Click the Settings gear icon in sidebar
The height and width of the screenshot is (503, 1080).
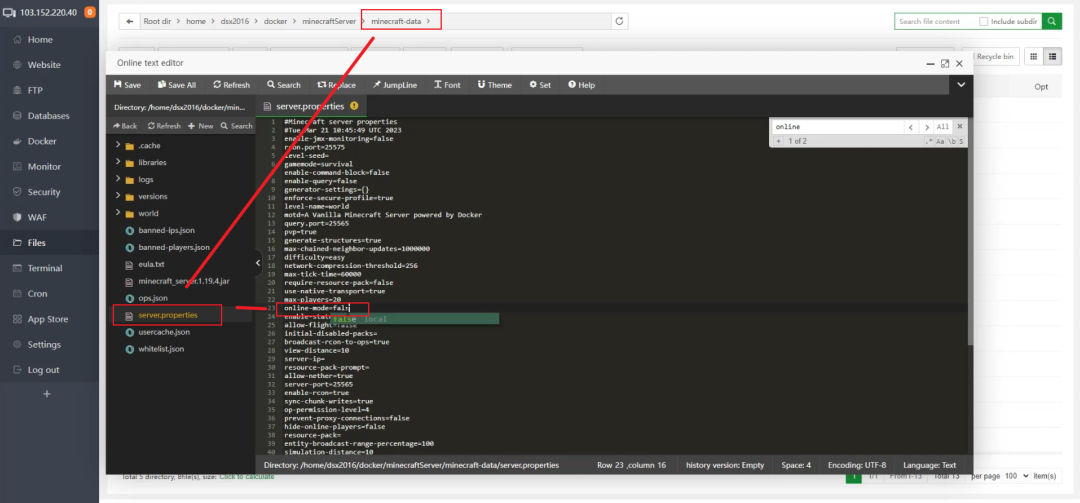click(x=17, y=345)
